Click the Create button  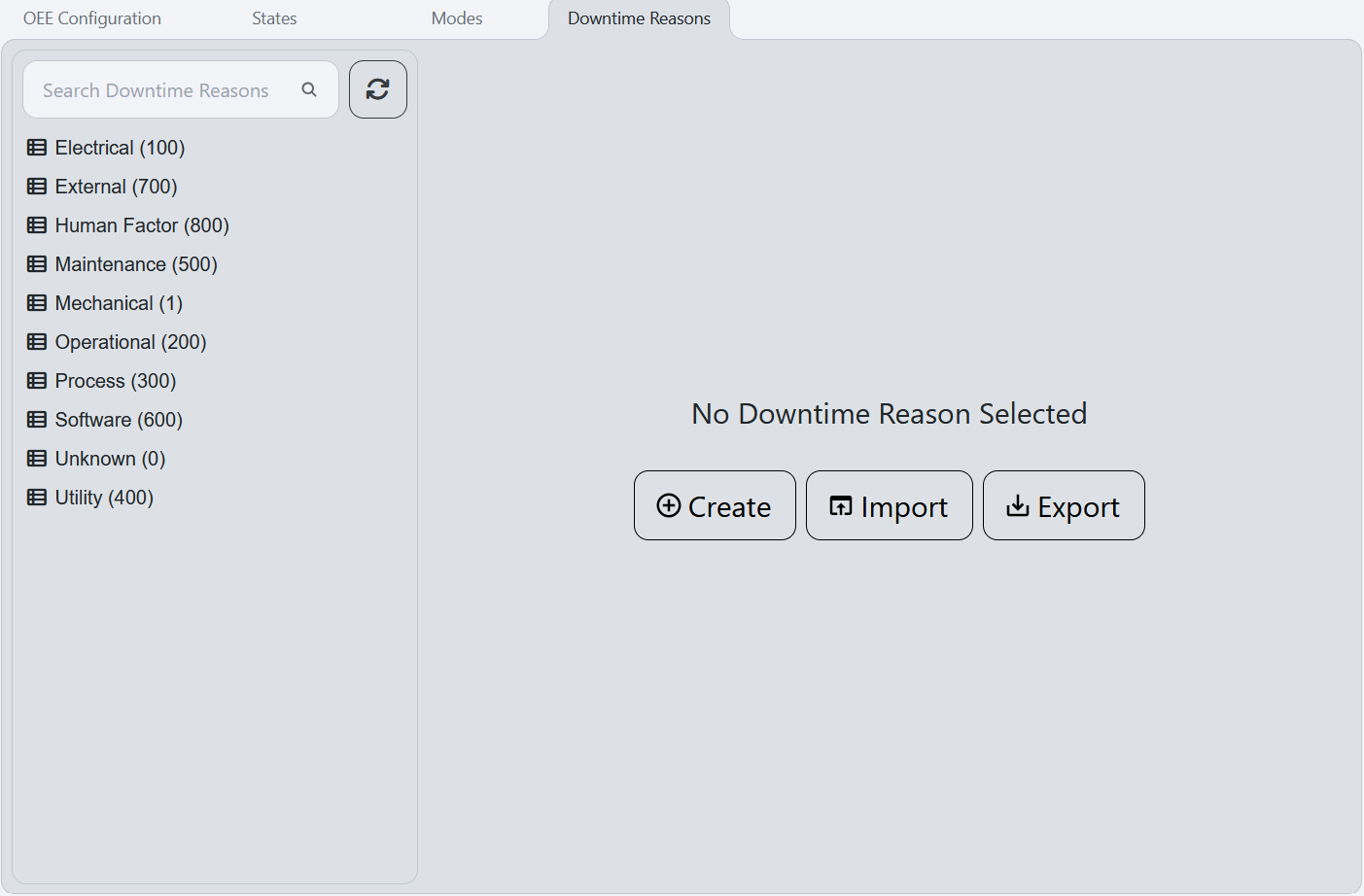[715, 505]
